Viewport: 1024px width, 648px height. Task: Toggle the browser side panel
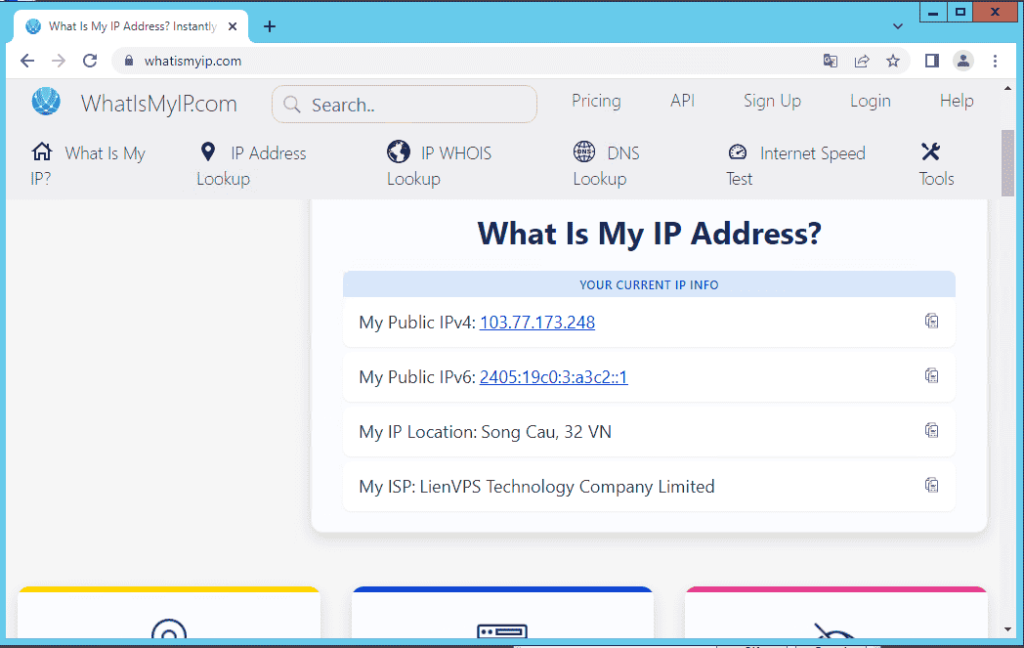(932, 61)
